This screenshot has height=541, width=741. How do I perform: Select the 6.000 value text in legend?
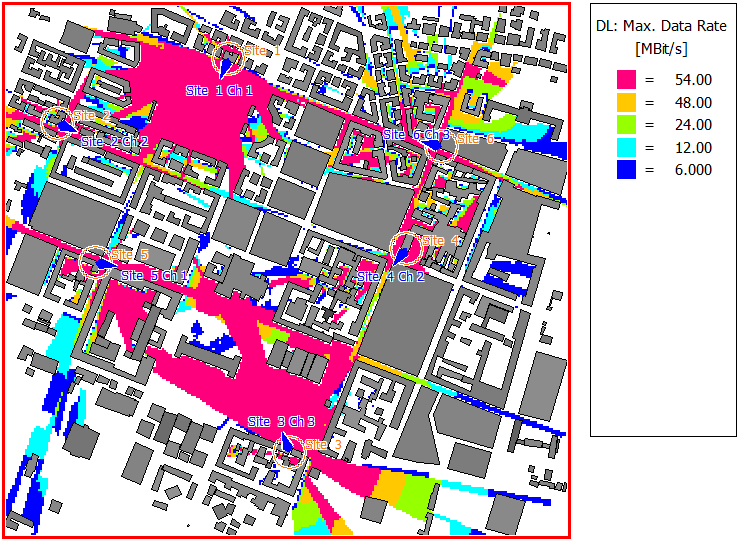[691, 170]
